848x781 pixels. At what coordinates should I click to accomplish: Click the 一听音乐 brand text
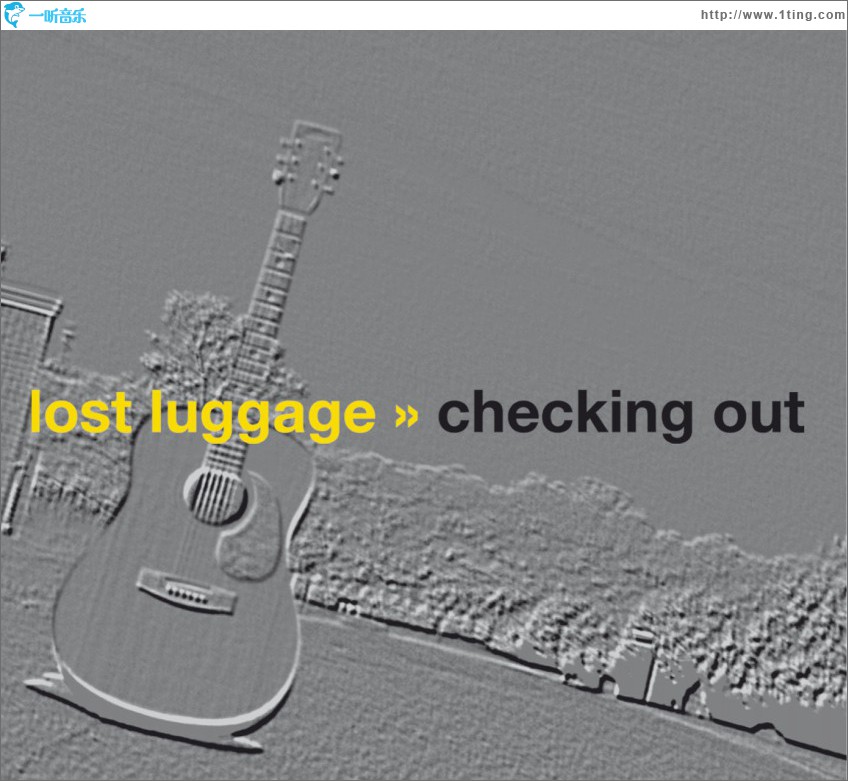[x=57, y=16]
